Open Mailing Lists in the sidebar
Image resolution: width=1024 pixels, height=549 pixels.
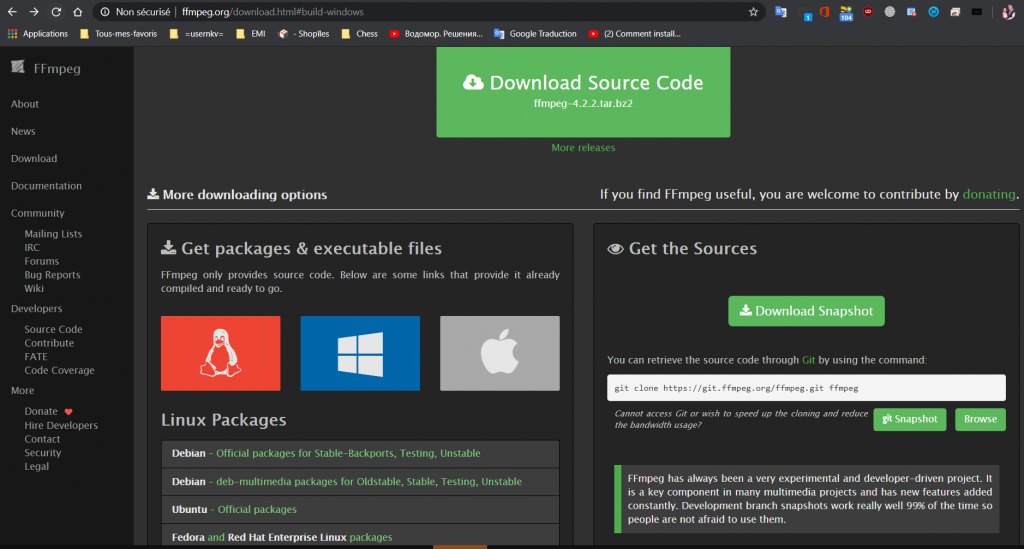53,234
